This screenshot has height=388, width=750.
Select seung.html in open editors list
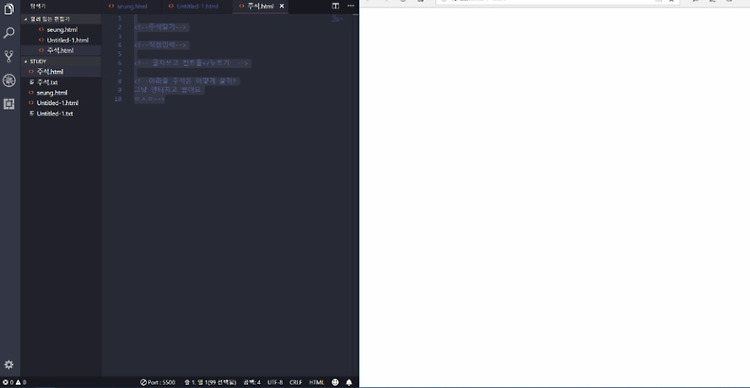click(62, 30)
